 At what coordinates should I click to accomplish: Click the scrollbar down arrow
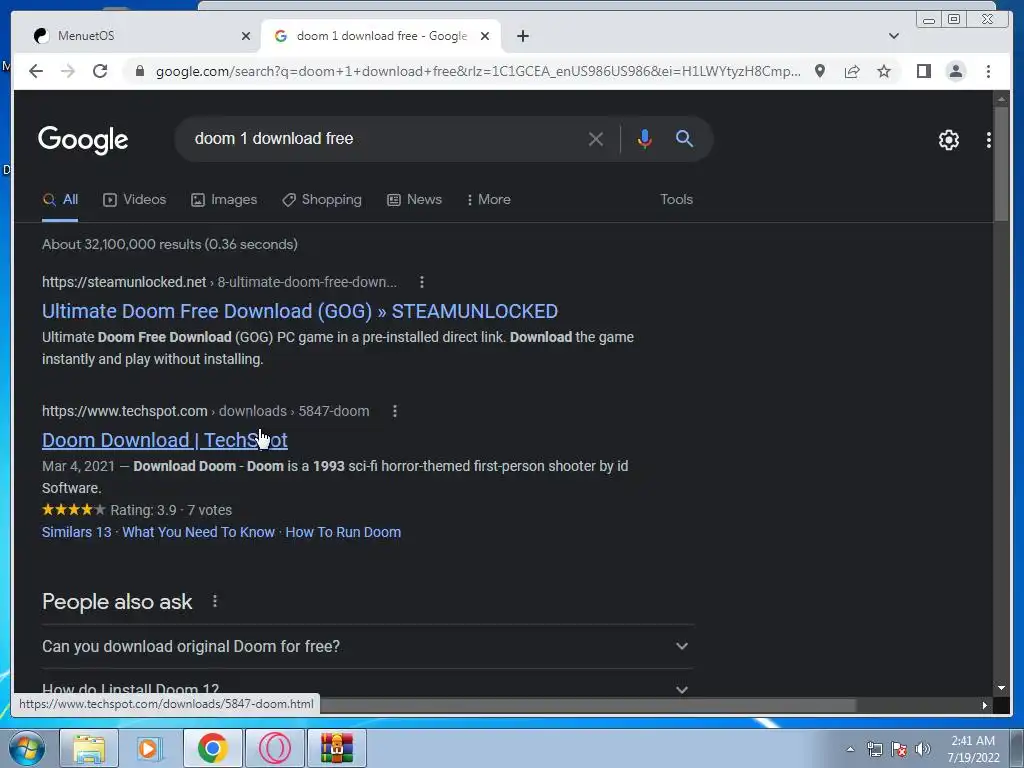point(1001,688)
